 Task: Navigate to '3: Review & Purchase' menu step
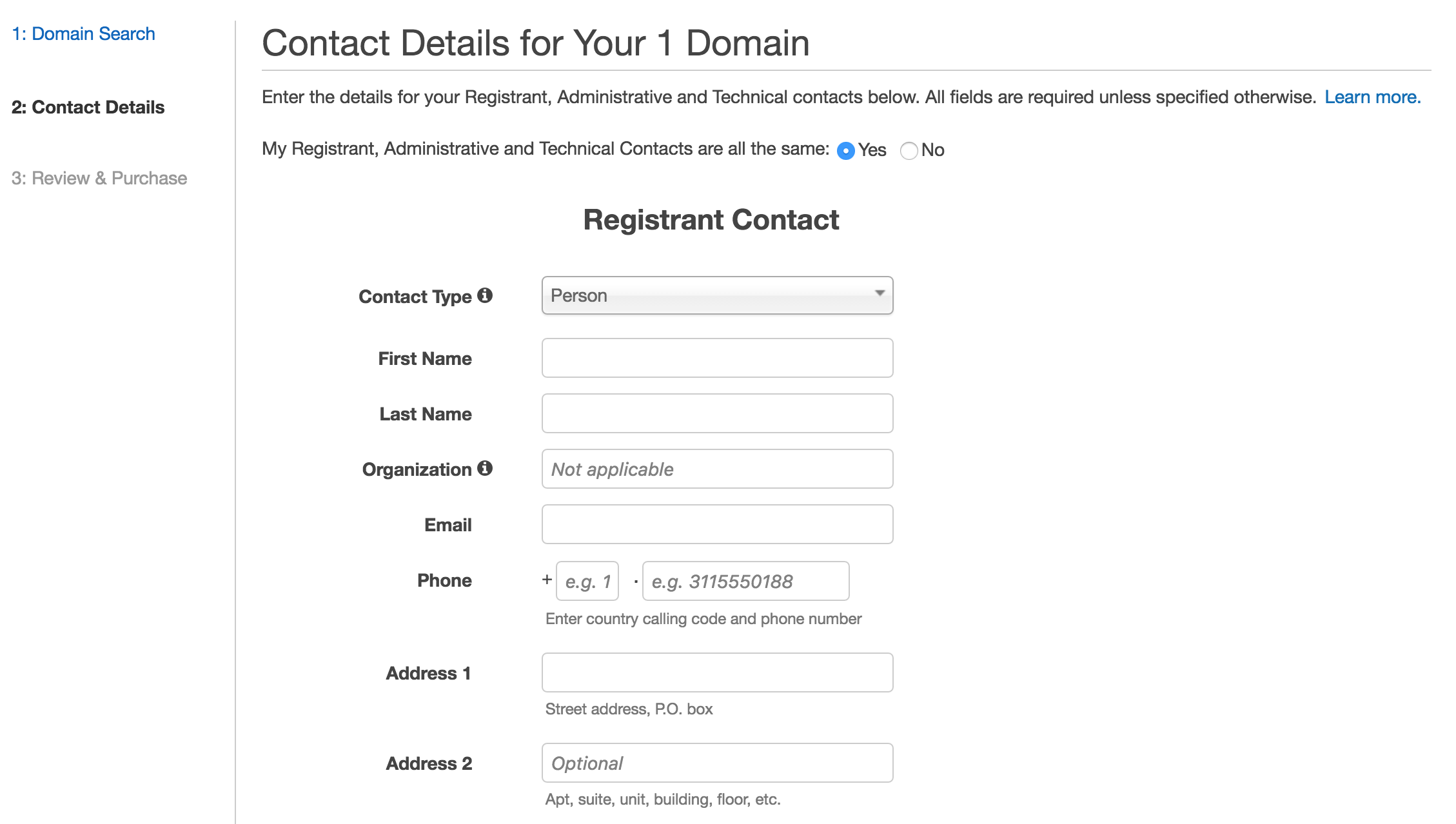[x=100, y=178]
